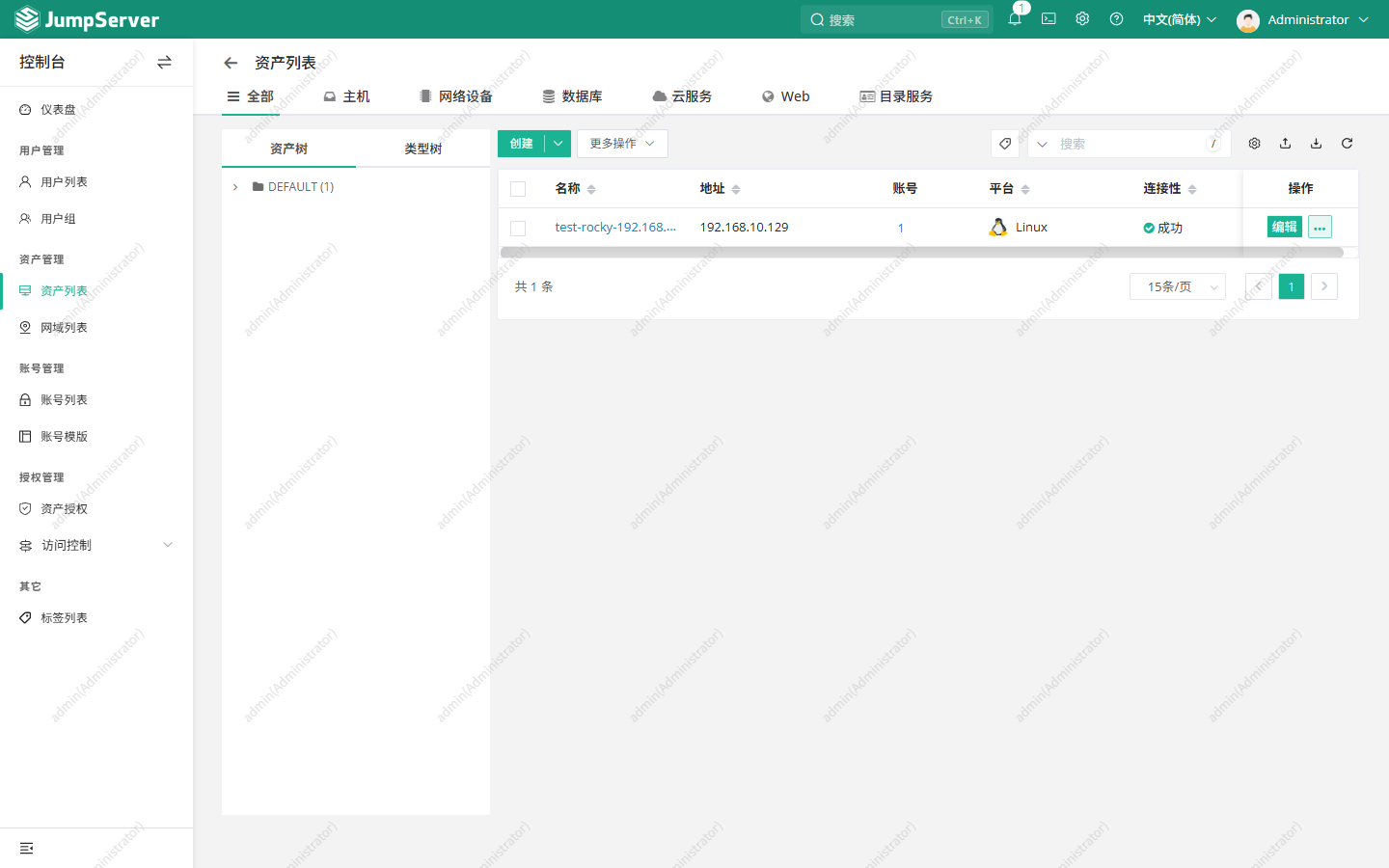
Task: Select page 1 in pagination
Action: click(1292, 286)
